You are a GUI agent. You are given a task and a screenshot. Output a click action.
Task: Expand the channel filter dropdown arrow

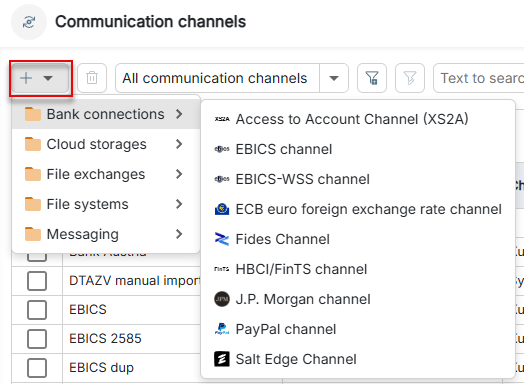click(334, 78)
